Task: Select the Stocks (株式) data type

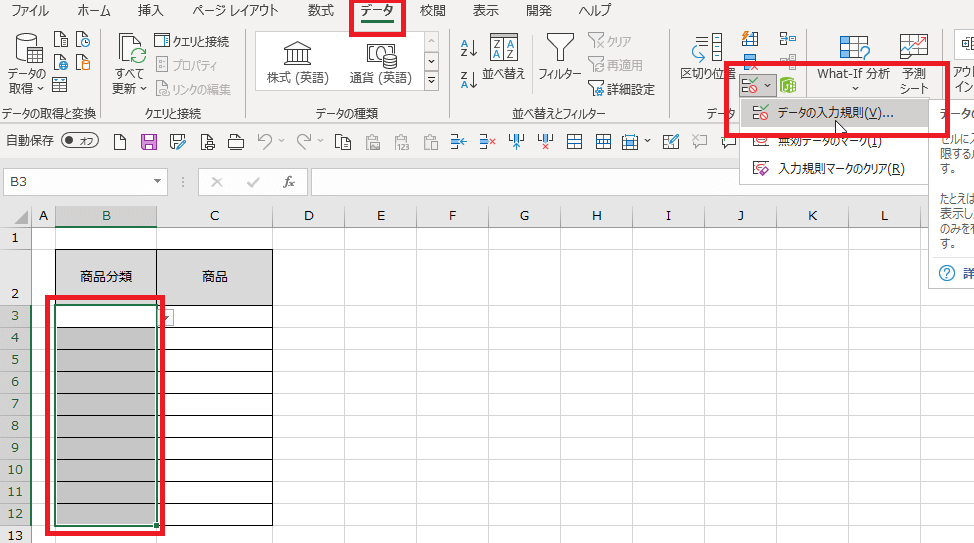Action: coord(297,62)
